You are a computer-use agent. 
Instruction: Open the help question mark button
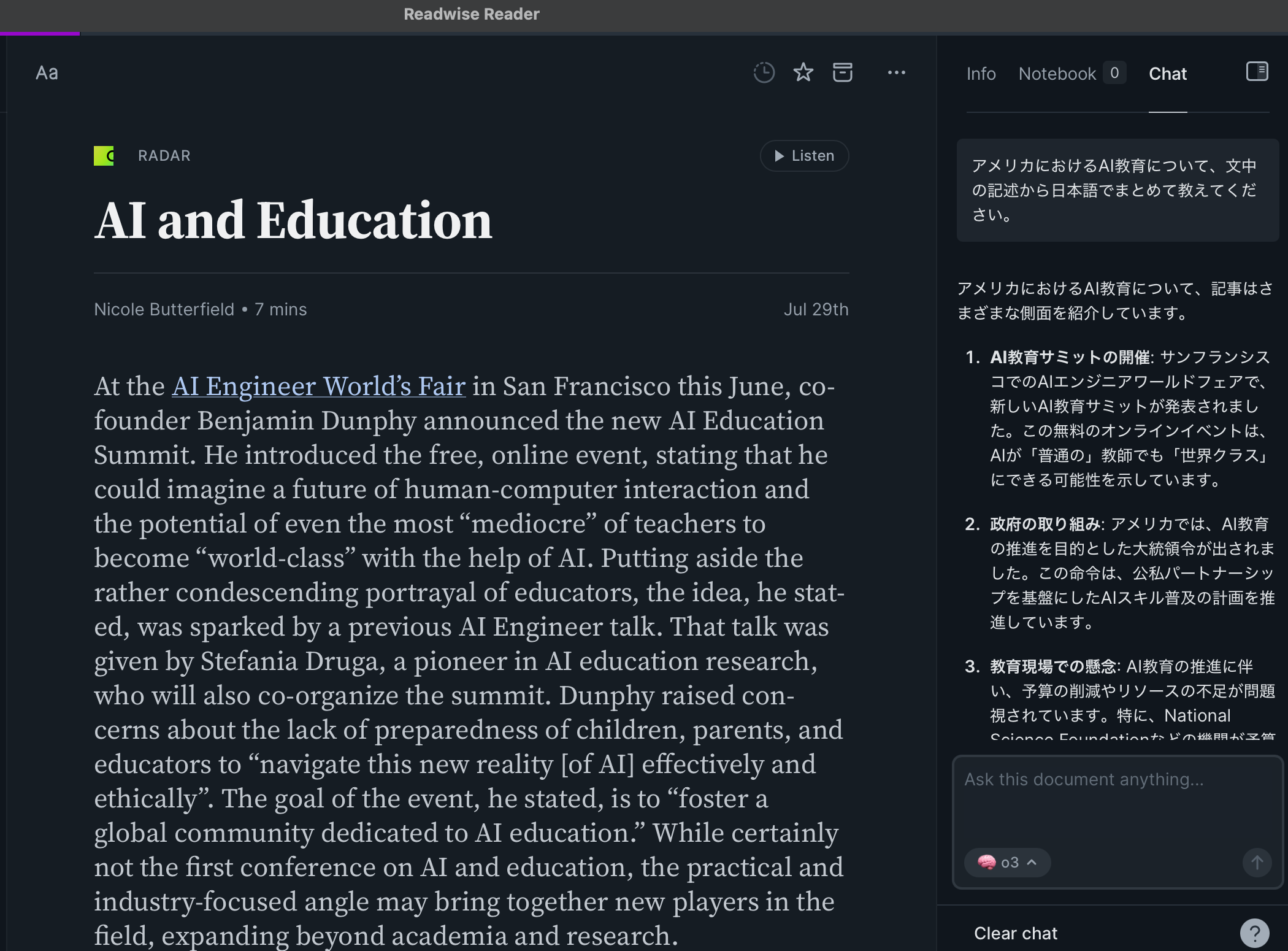[x=1254, y=933]
